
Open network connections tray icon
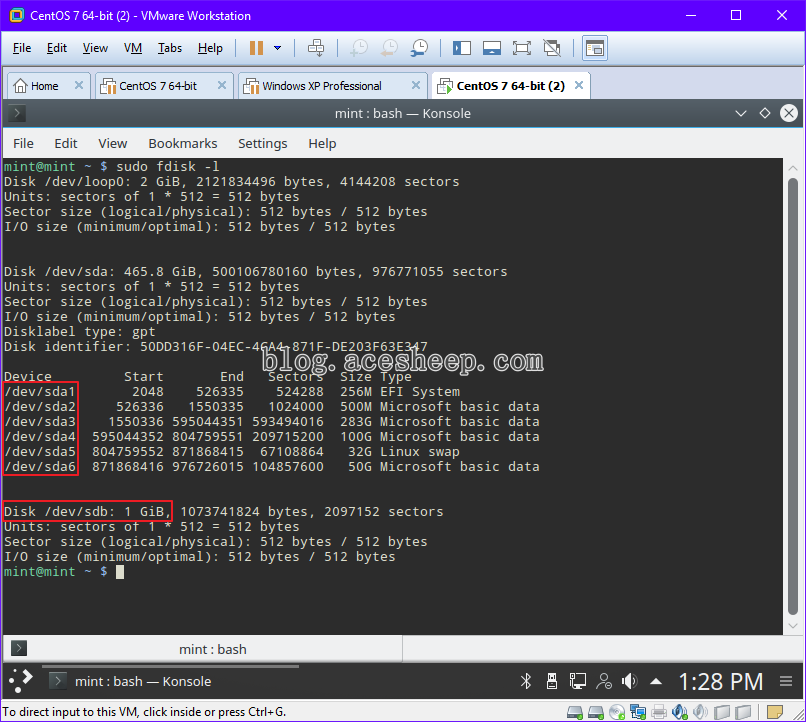[x=578, y=681]
